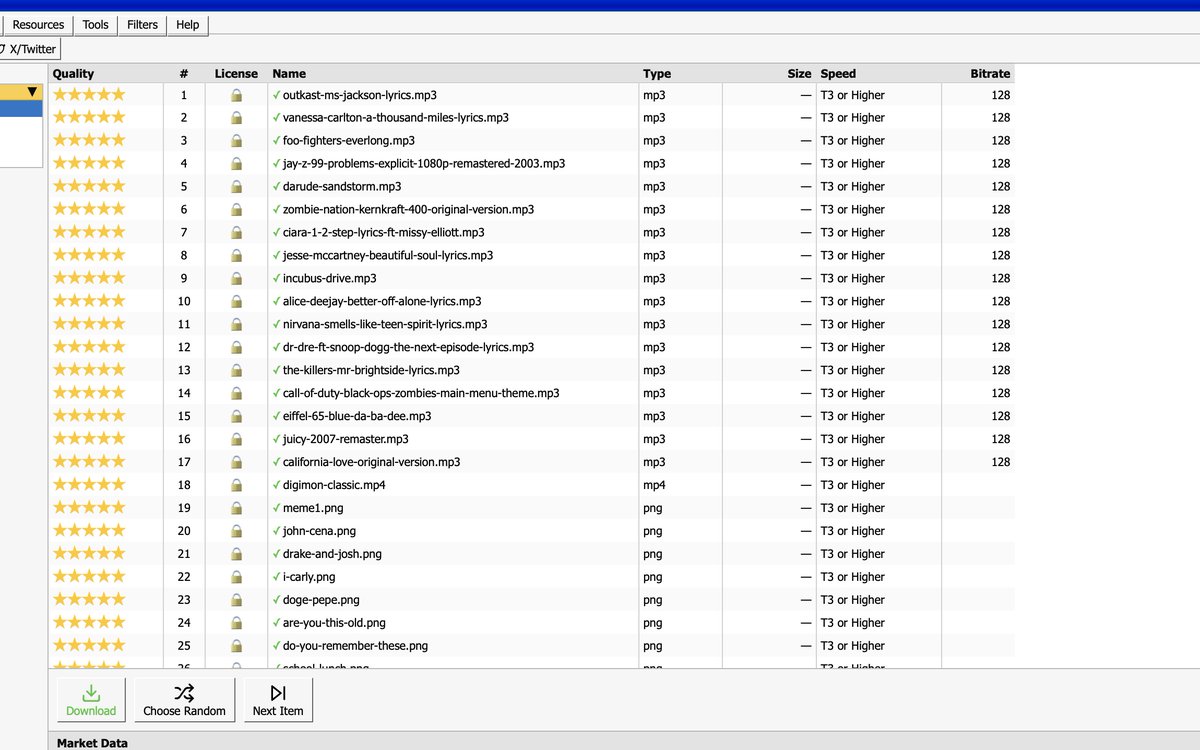
Task: Click lock icon for vanessa-carlton-a-thousand-miles row
Action: (x=236, y=118)
